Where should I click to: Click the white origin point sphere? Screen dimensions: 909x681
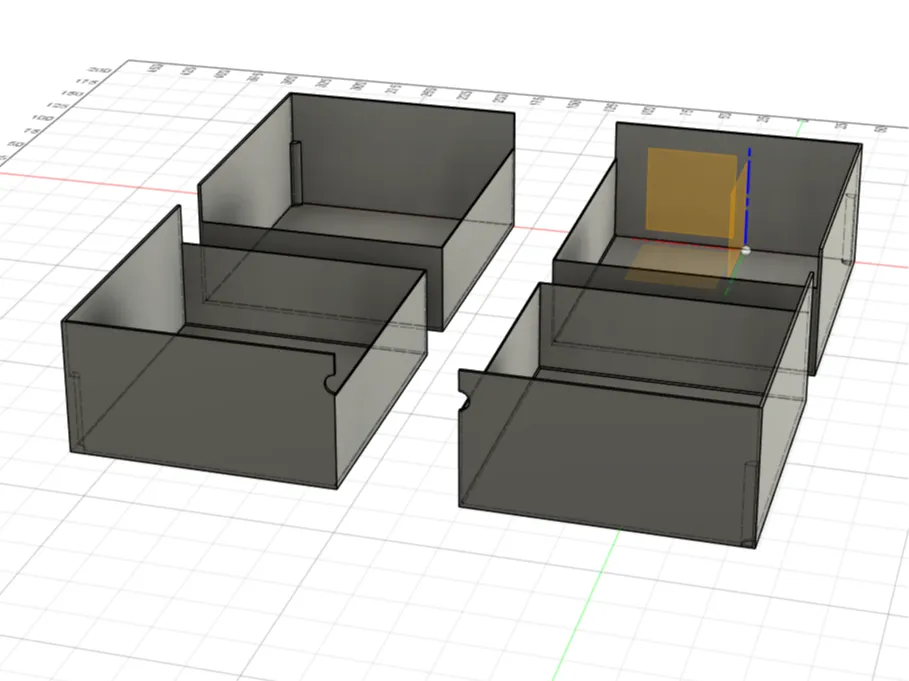click(x=746, y=250)
